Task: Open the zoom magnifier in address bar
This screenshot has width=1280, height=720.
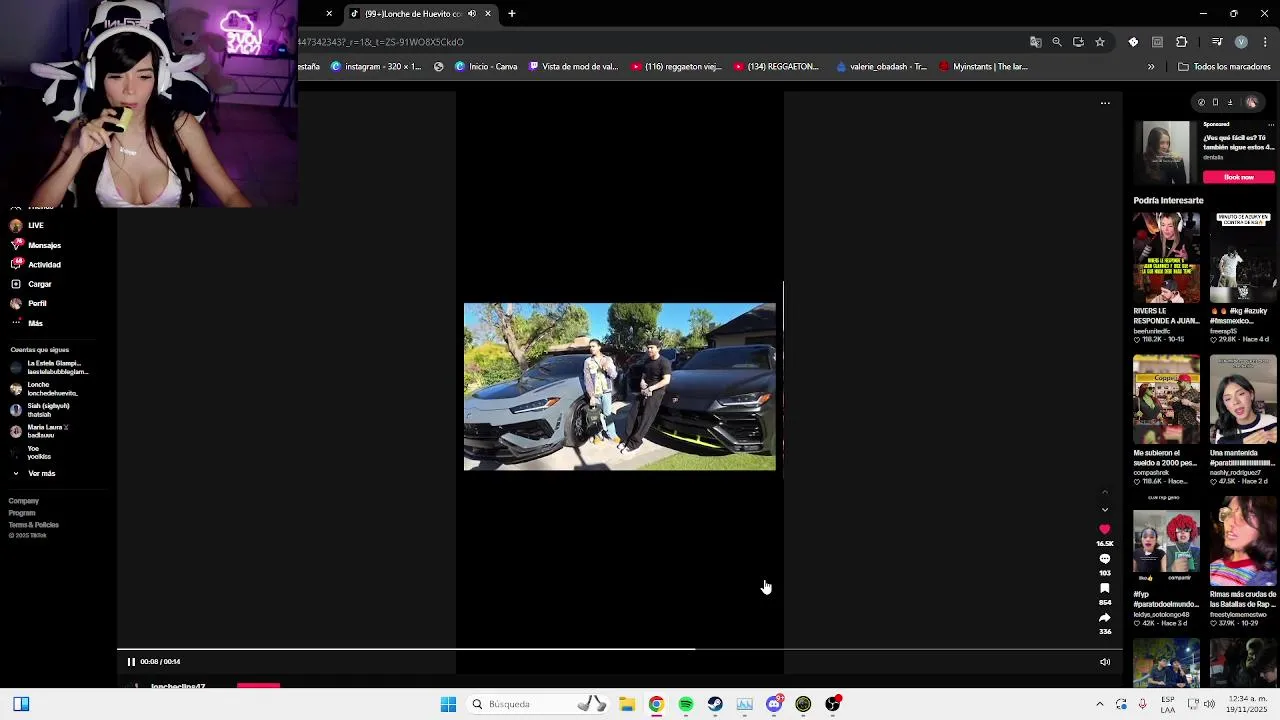Action: point(1057,42)
